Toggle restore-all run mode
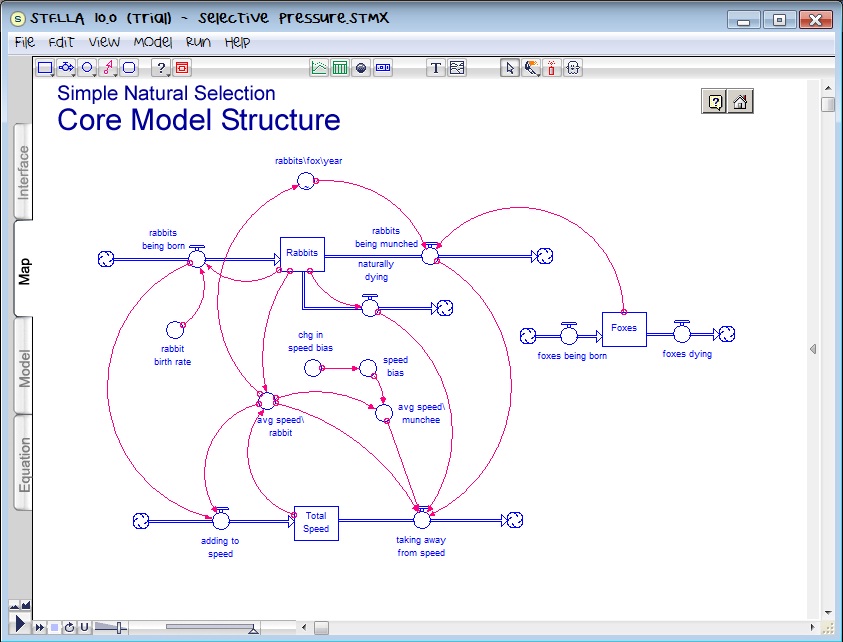This screenshot has width=843, height=642. [x=69, y=628]
